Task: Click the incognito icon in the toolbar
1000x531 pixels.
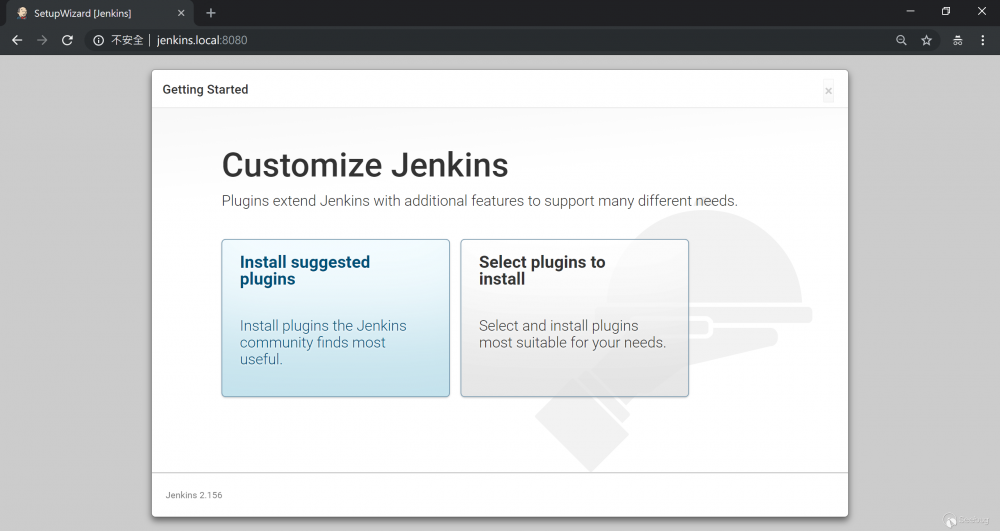Action: click(957, 40)
